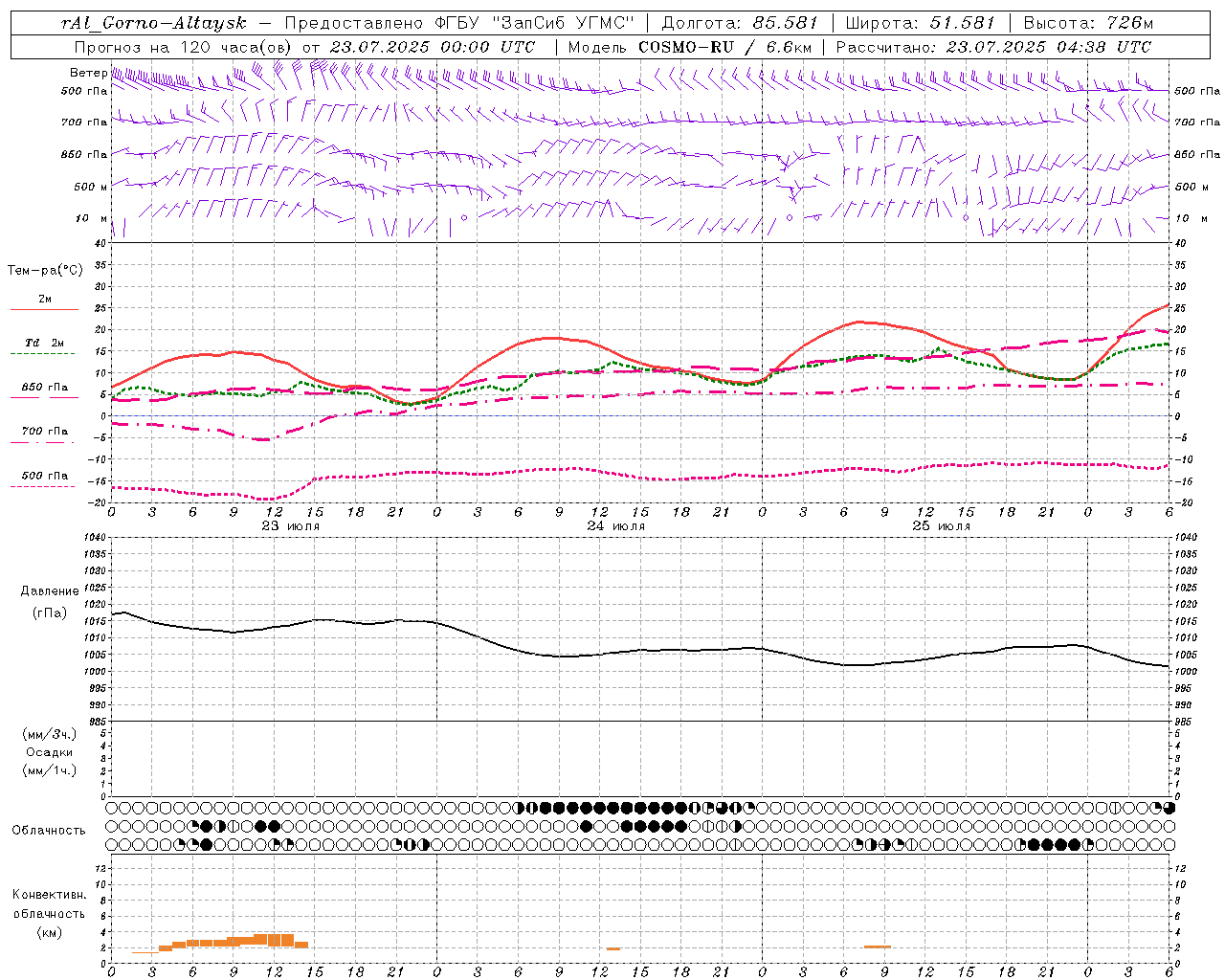This screenshot has width=1225, height=980.
Task: Click the left 700 гПа wind level label
Action: click(84, 122)
